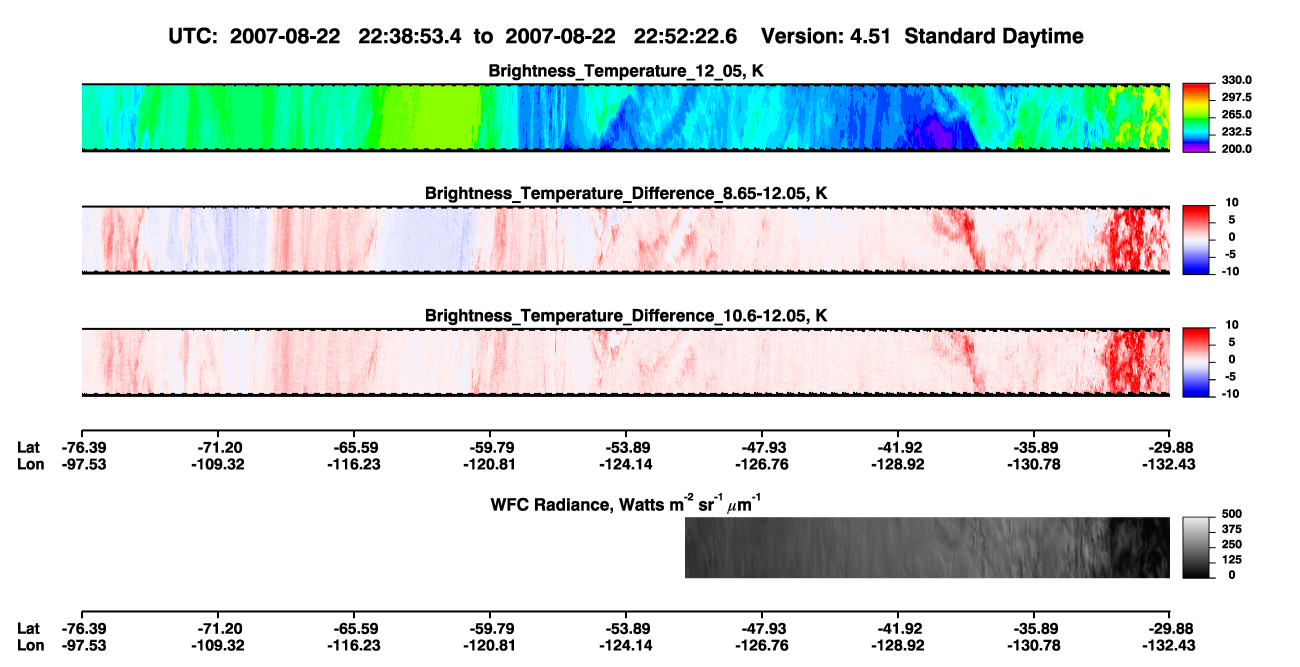Click 'Standard Daytime' in the header

click(x=993, y=36)
